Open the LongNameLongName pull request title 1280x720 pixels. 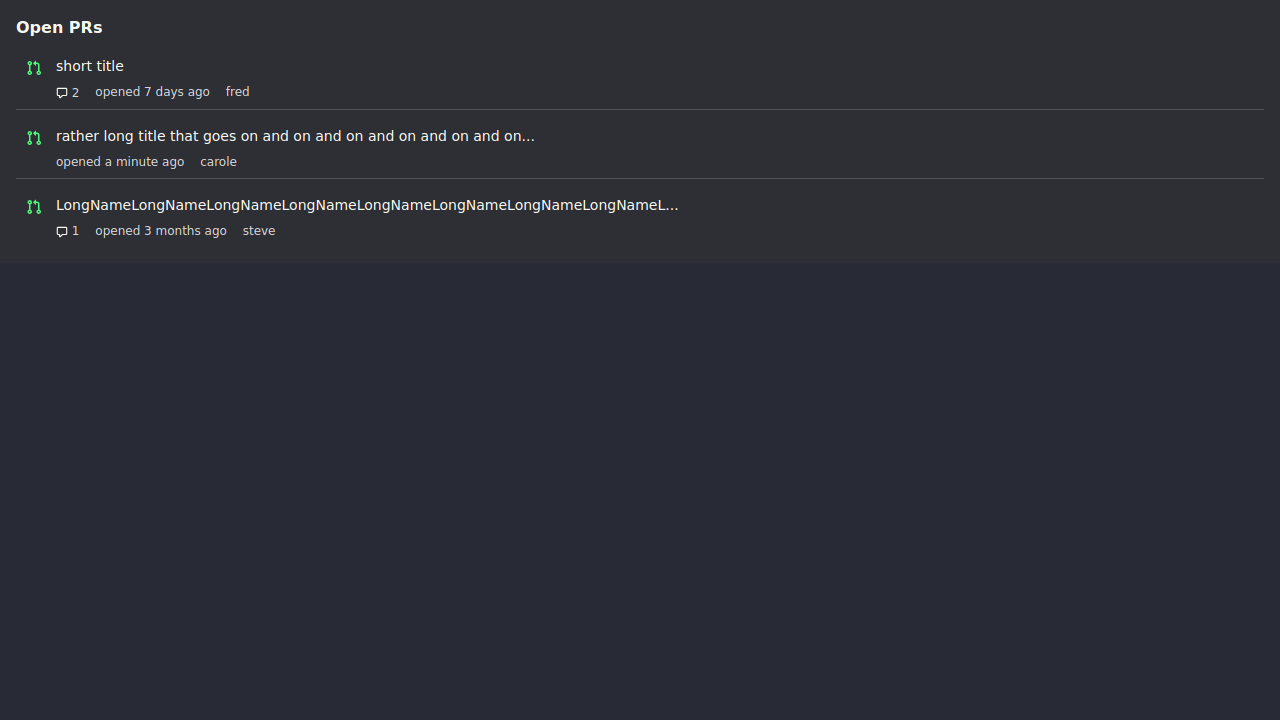[x=367, y=205]
